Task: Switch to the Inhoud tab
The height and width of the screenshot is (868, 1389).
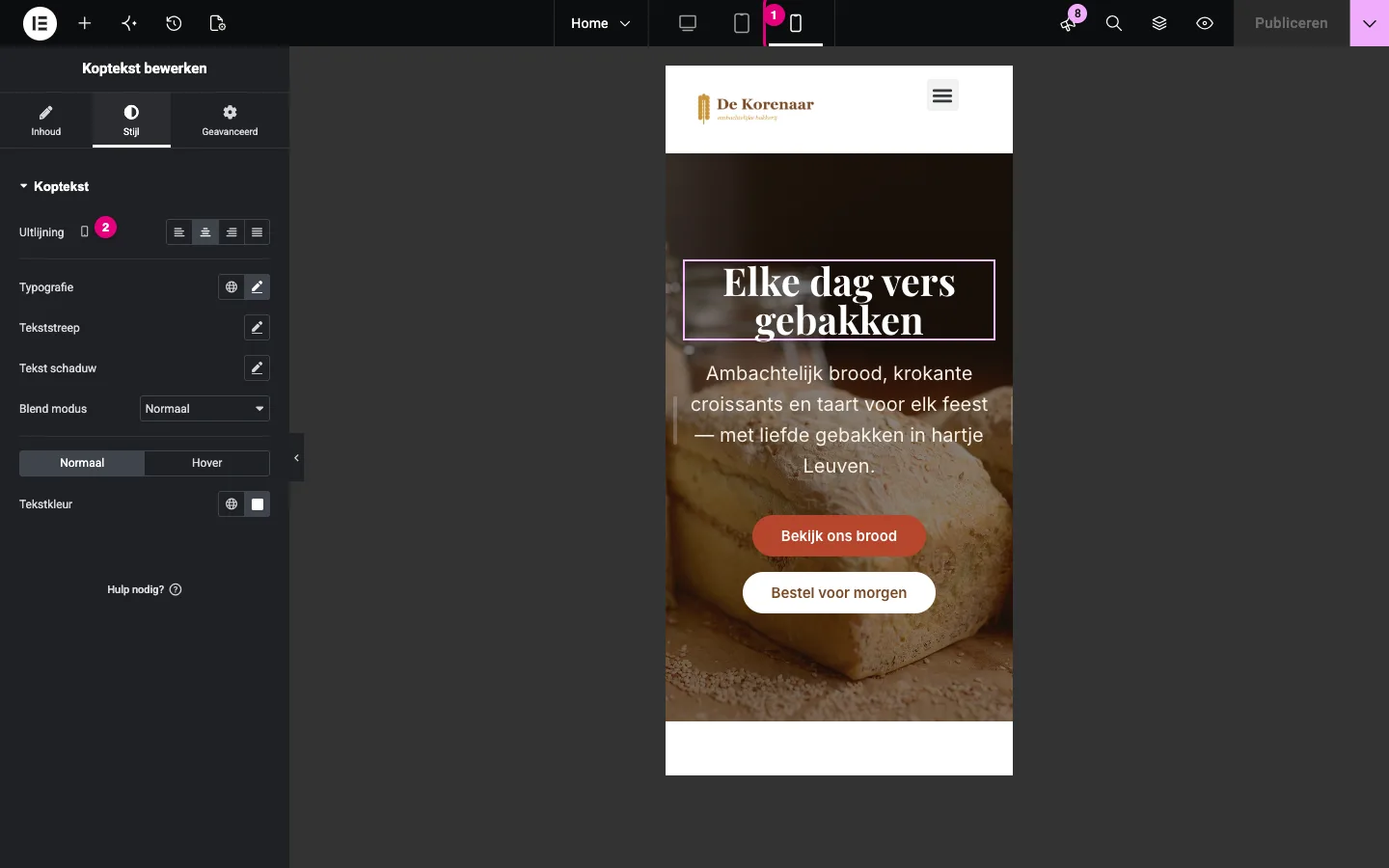Action: coord(45,120)
